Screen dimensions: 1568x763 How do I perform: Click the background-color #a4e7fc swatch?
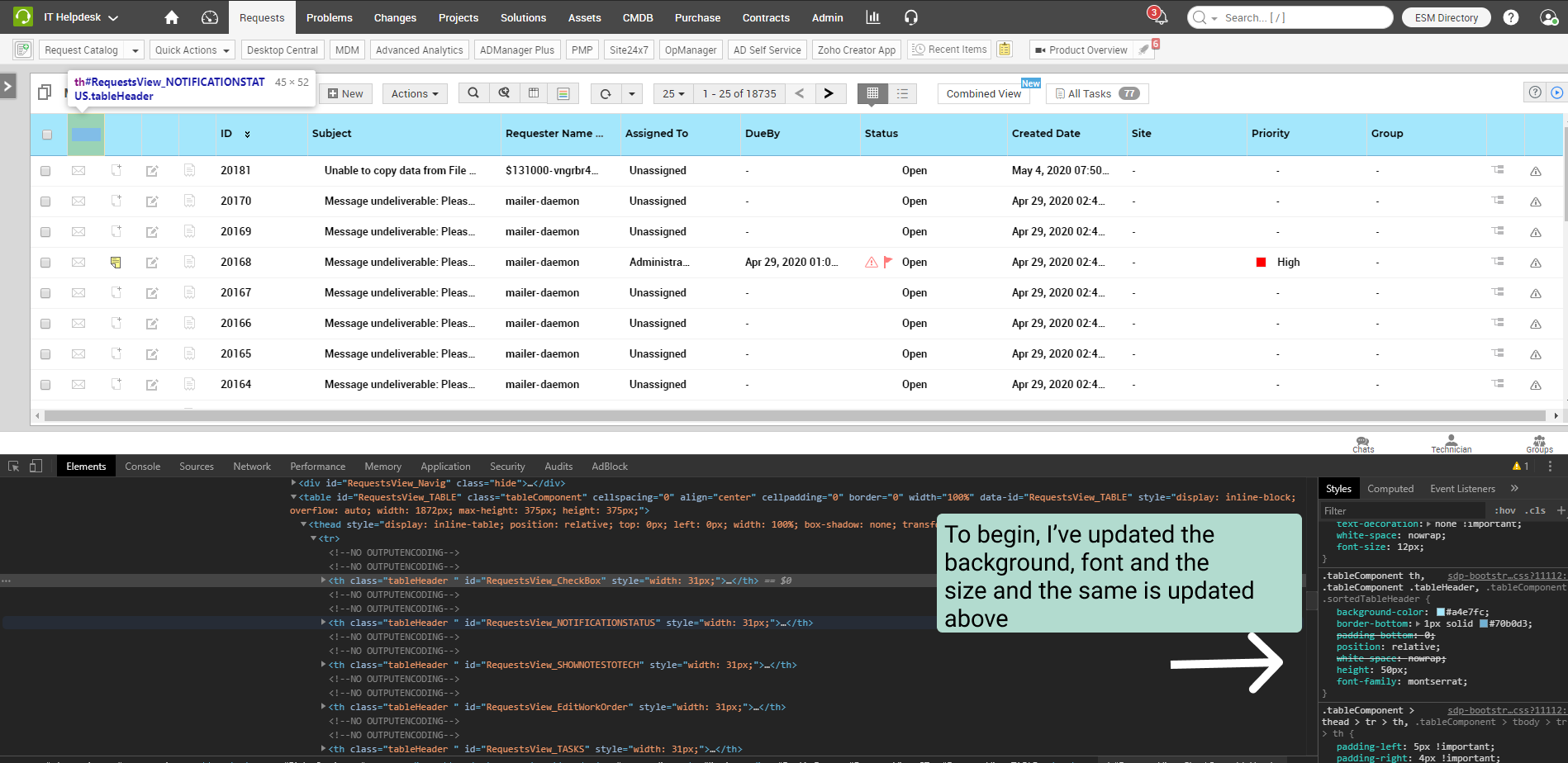click(x=1441, y=612)
